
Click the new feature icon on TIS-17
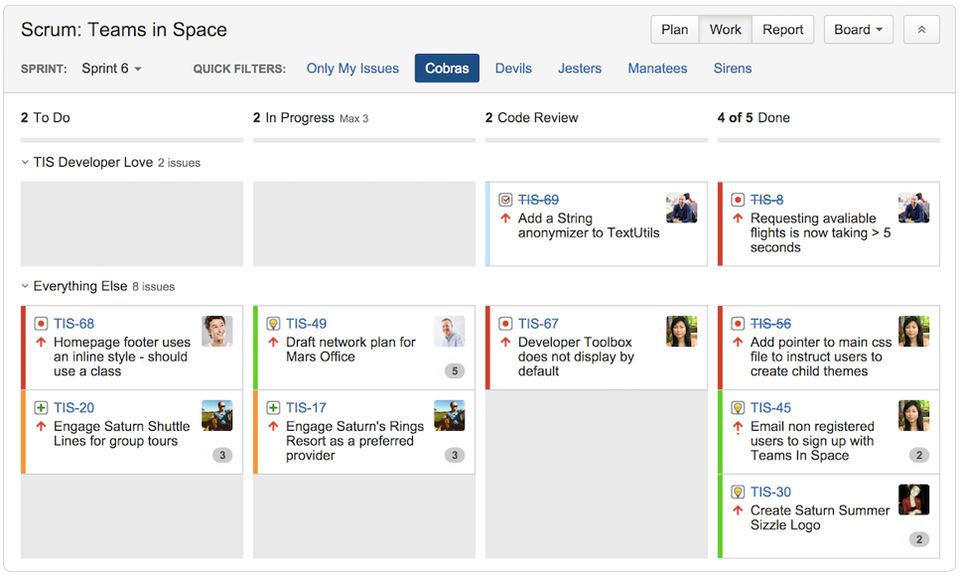[x=273, y=407]
